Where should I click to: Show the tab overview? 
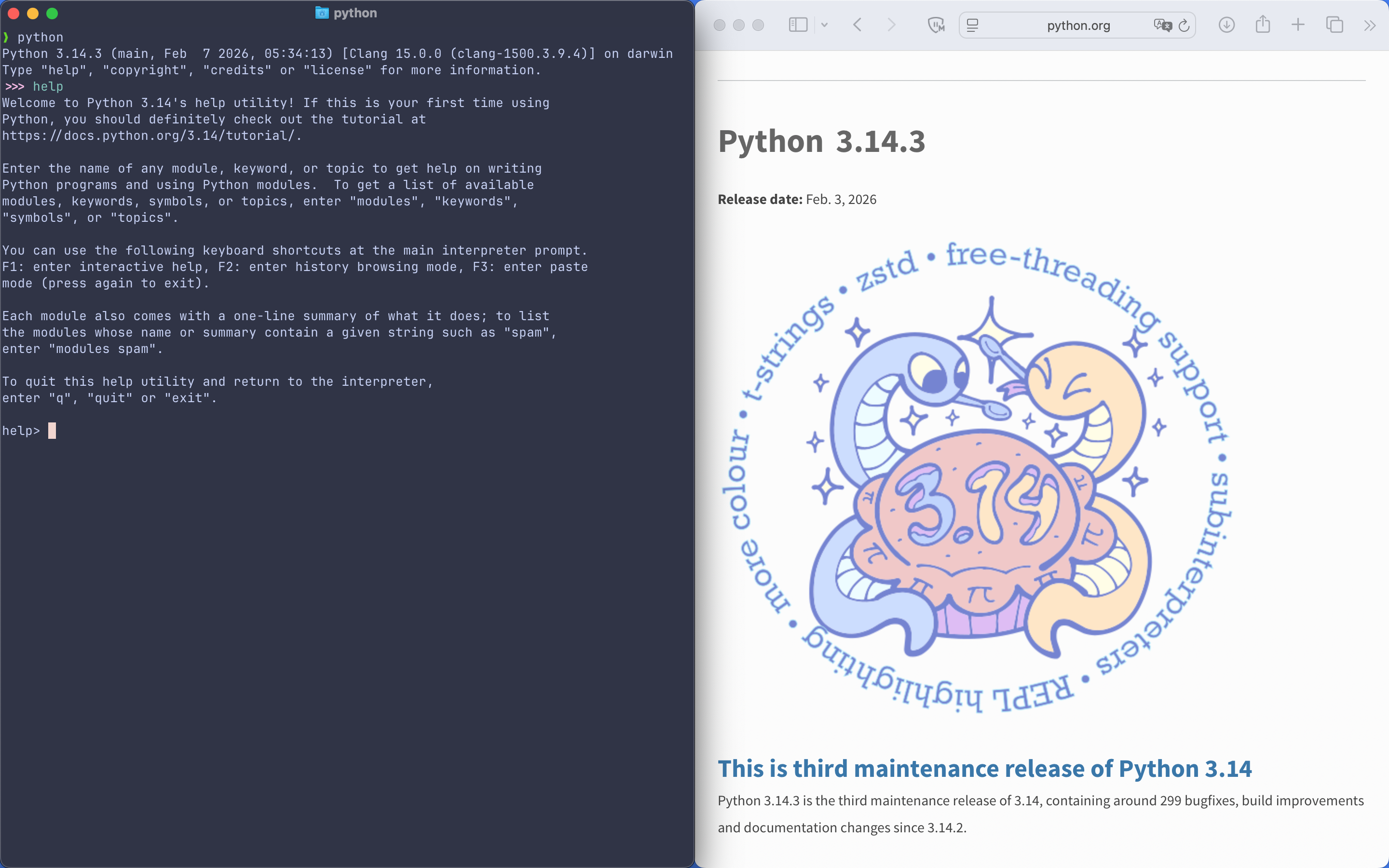[x=1335, y=25]
